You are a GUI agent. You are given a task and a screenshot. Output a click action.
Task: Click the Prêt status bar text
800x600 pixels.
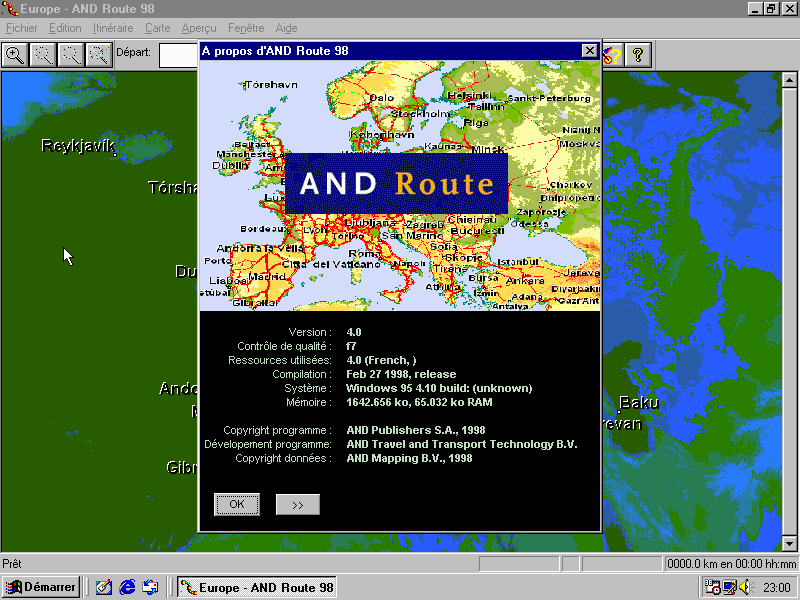tap(12, 564)
